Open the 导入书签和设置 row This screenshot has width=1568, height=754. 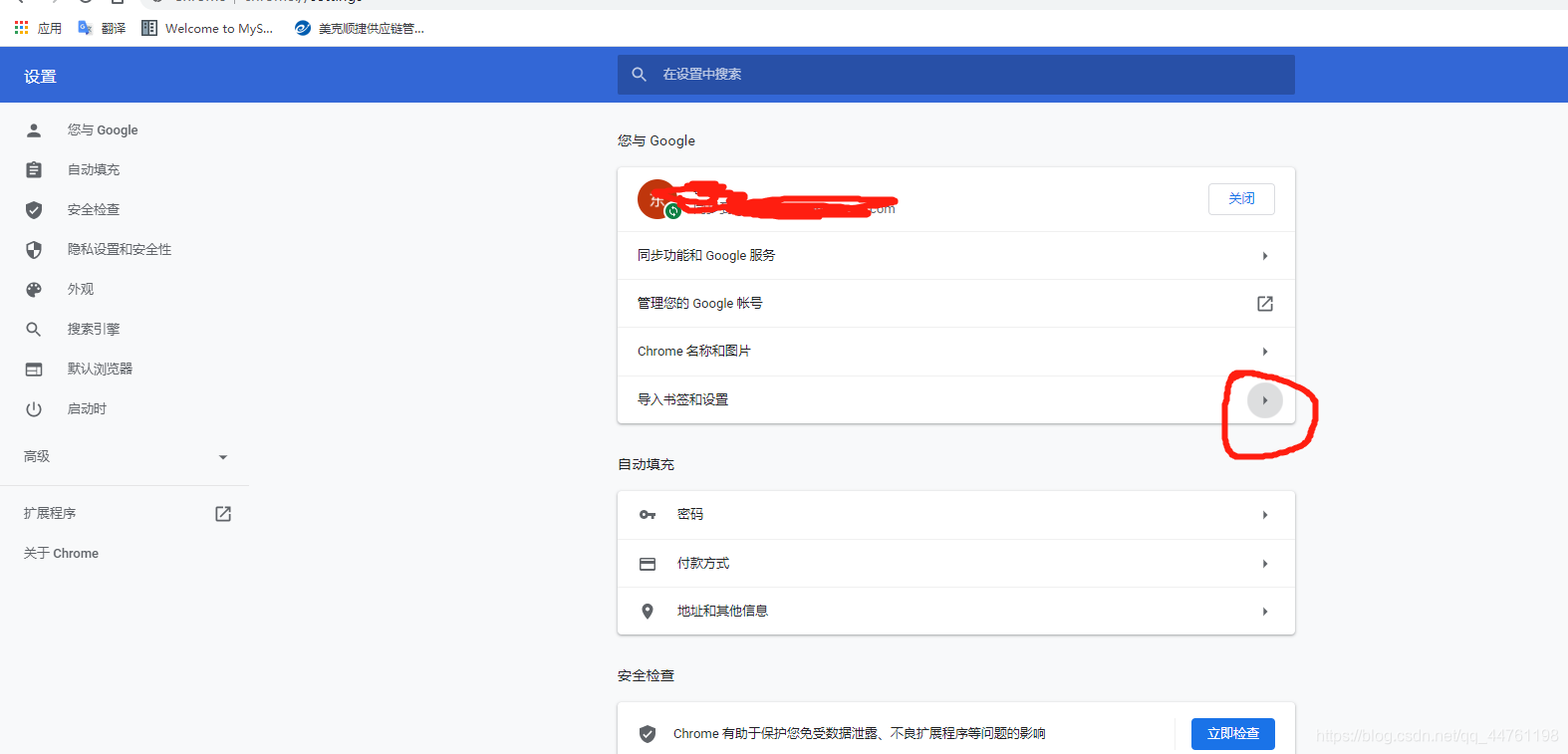pyautogui.click(x=956, y=400)
